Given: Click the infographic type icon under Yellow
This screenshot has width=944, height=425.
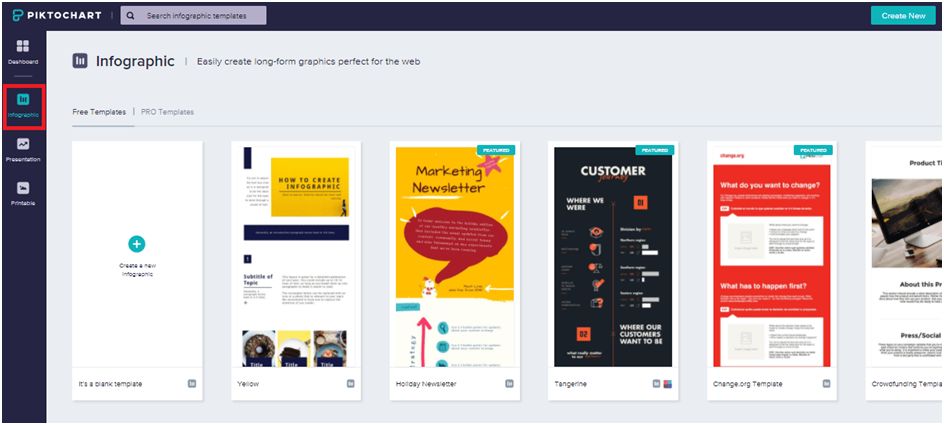Looking at the screenshot, I should 351,383.
